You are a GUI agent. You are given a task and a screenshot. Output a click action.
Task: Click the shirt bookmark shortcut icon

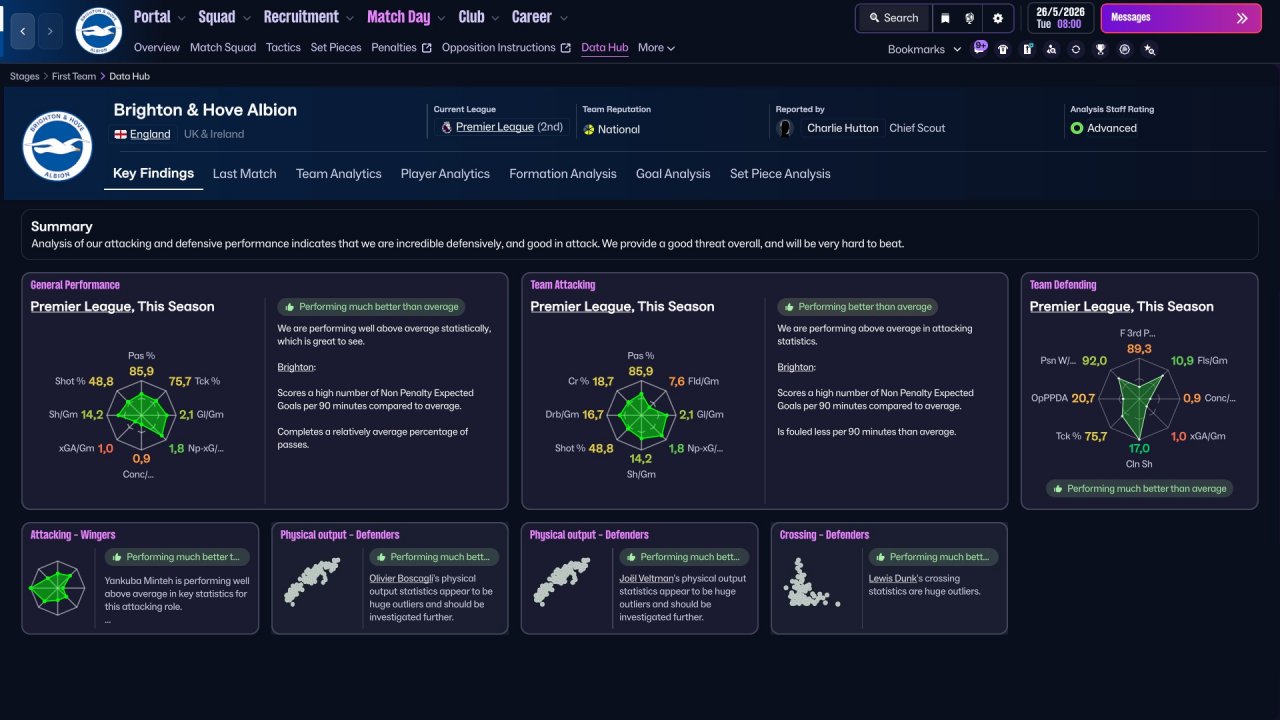[x=1003, y=49]
